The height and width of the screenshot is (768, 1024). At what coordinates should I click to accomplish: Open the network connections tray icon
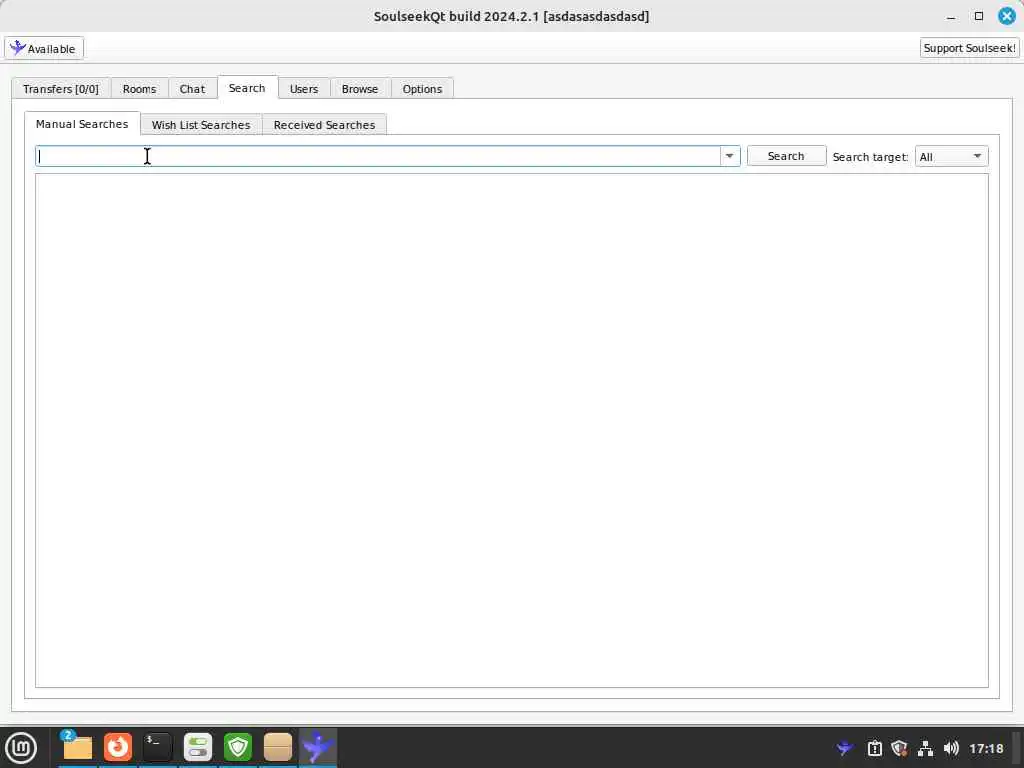[x=925, y=748]
